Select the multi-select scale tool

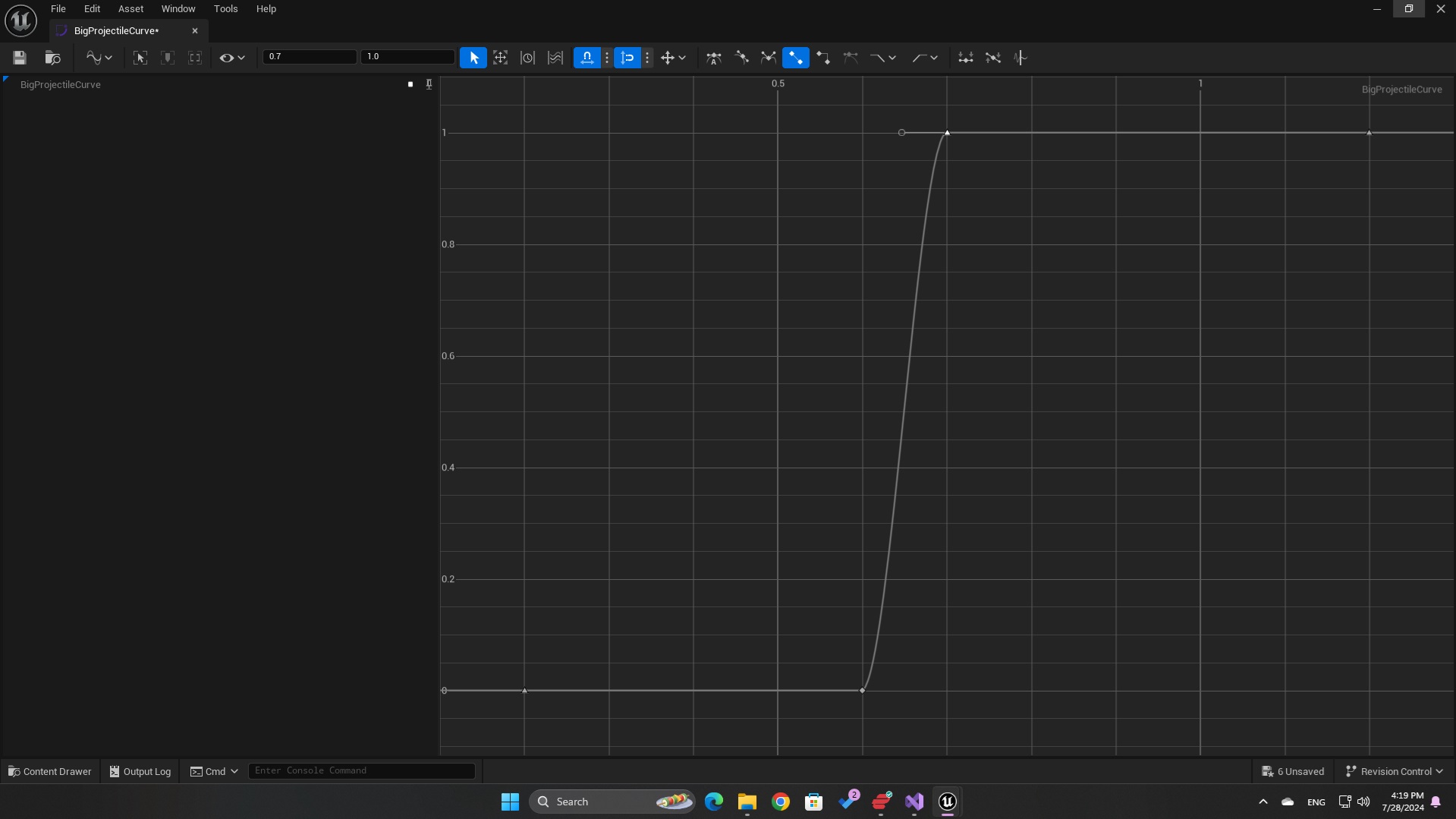[555, 58]
